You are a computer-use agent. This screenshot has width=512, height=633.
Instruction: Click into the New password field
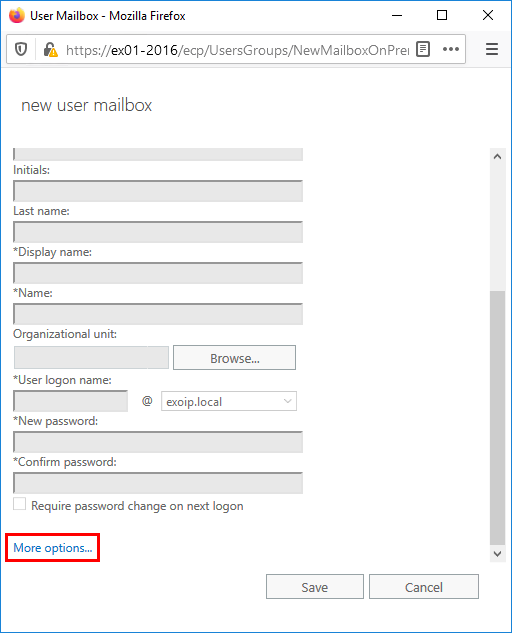coord(158,442)
